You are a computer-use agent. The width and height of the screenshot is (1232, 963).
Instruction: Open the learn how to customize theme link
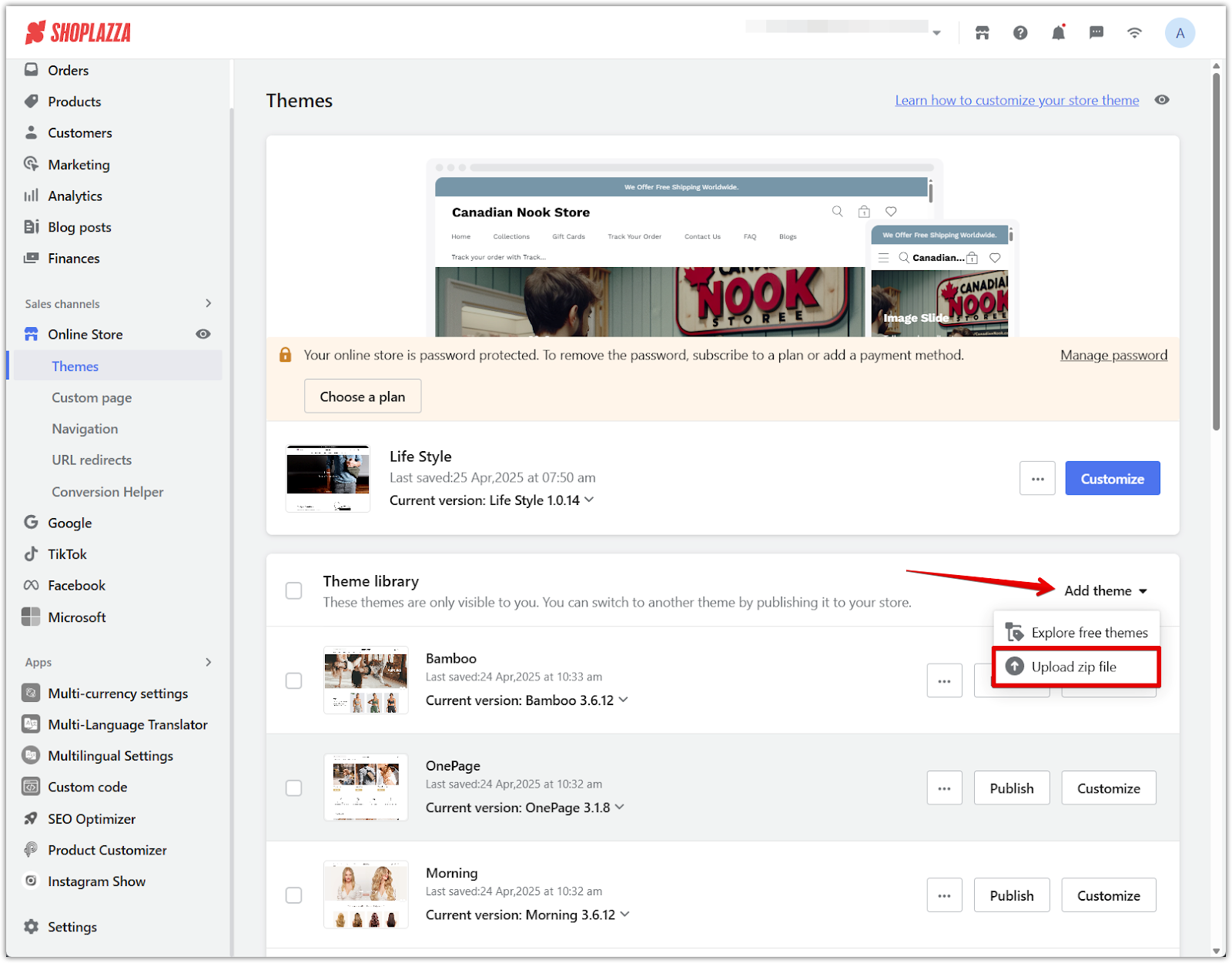[1016, 100]
